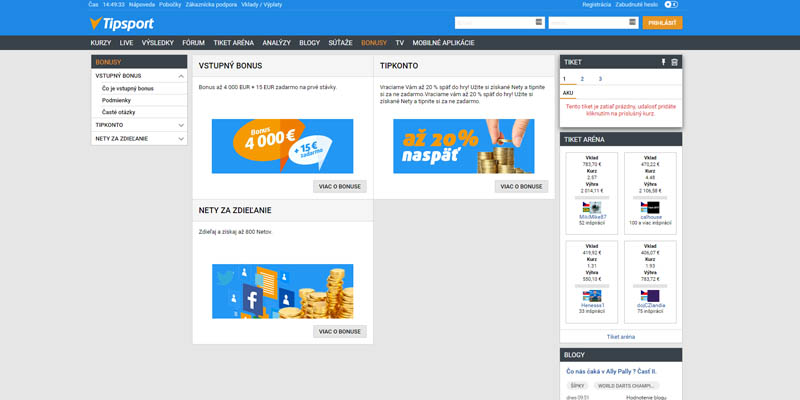
Task: Open Tiket aréna in navigation bar
Action: point(234,43)
